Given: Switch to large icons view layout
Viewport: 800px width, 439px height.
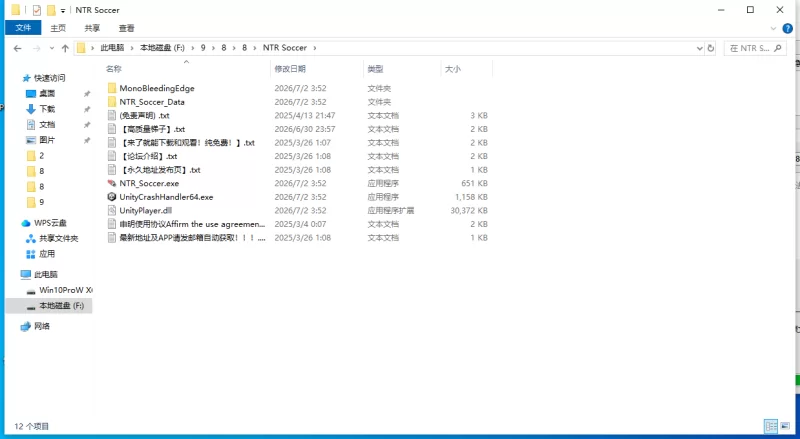Looking at the screenshot, I should point(785,426).
